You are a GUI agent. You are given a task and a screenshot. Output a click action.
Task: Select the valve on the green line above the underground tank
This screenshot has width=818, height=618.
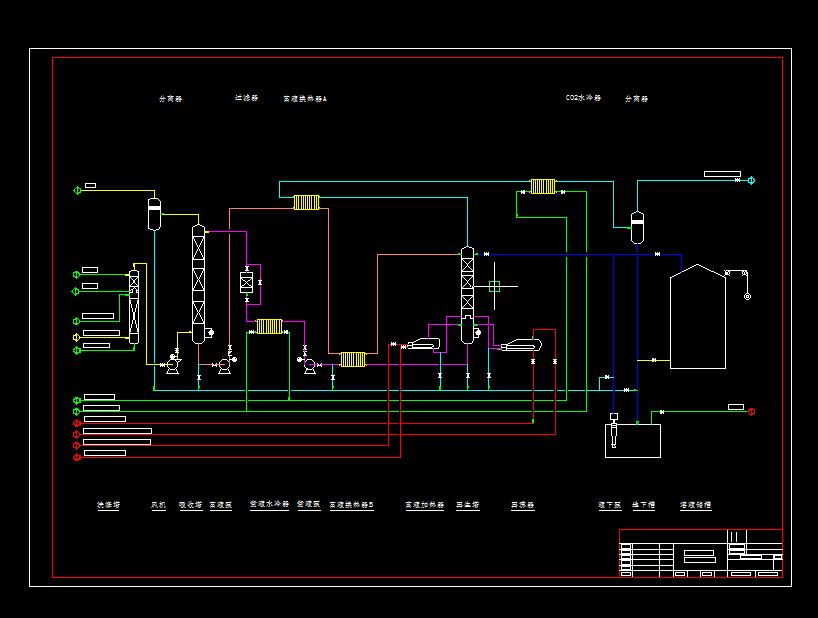[x=662, y=412]
